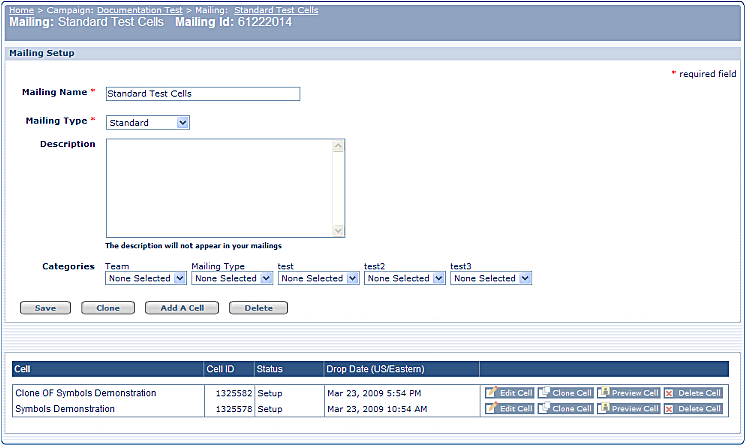Go to the Home breadcrumb link
The image size is (745, 446).
tap(21, 9)
